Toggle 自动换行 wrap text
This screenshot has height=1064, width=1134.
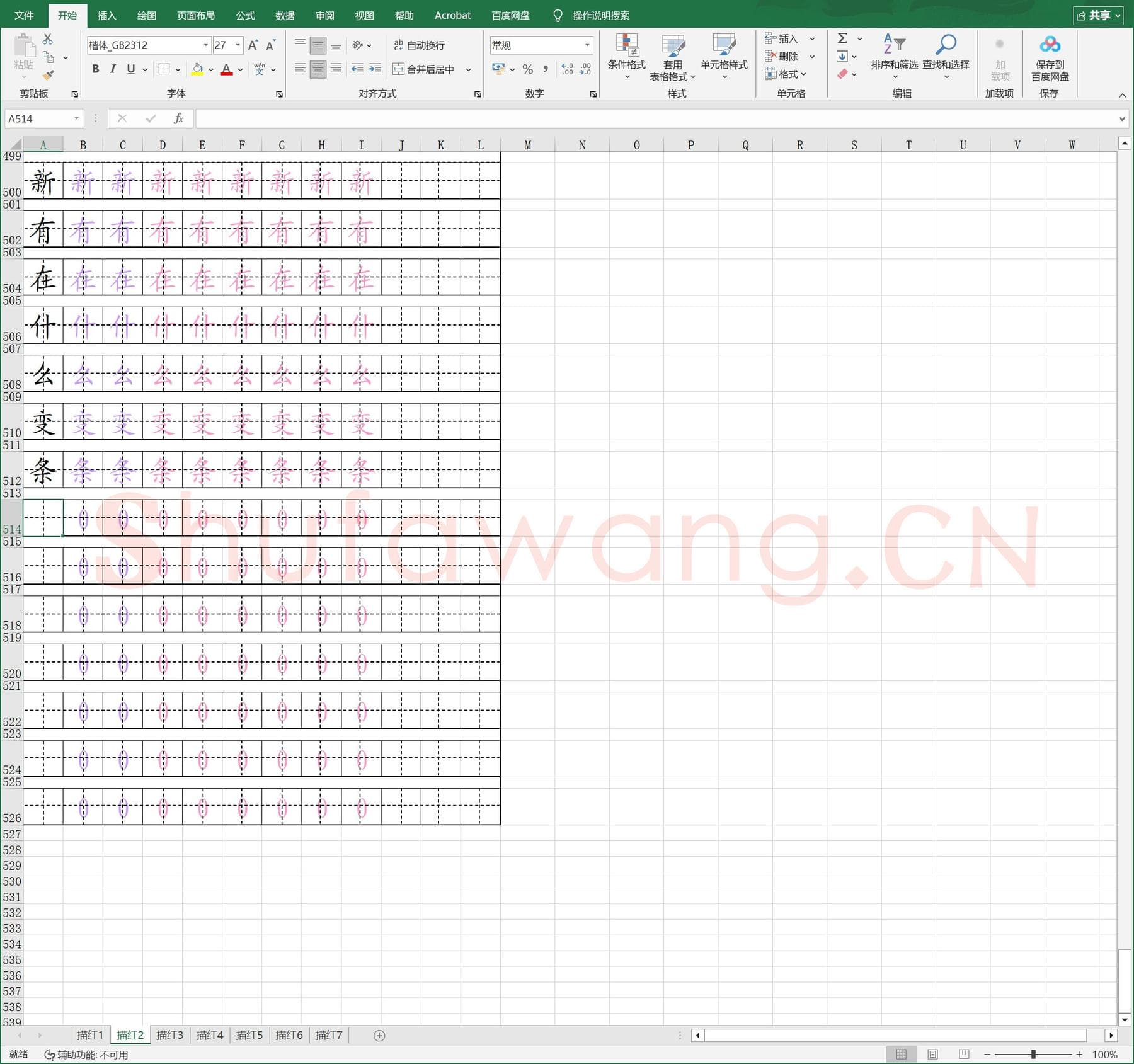(x=420, y=45)
